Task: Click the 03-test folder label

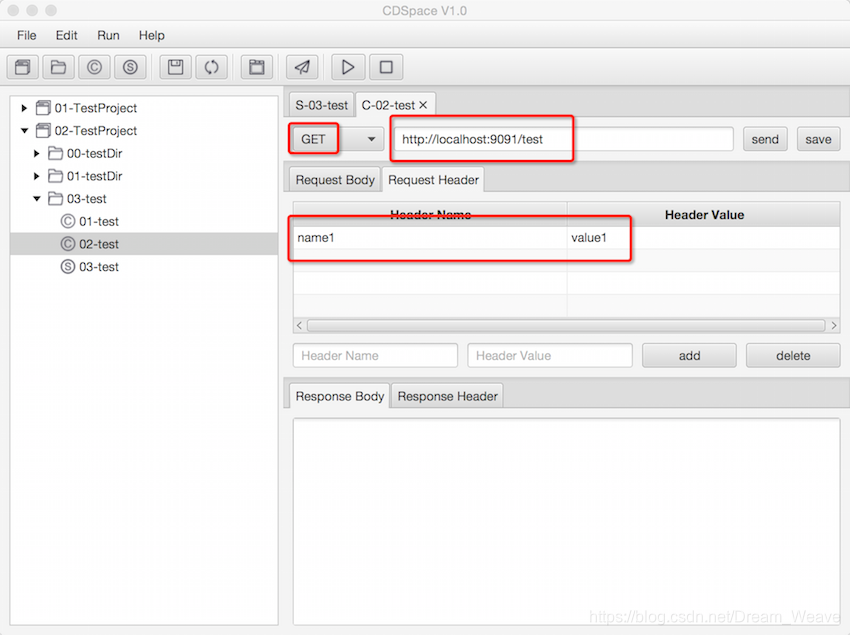Action: pos(87,199)
